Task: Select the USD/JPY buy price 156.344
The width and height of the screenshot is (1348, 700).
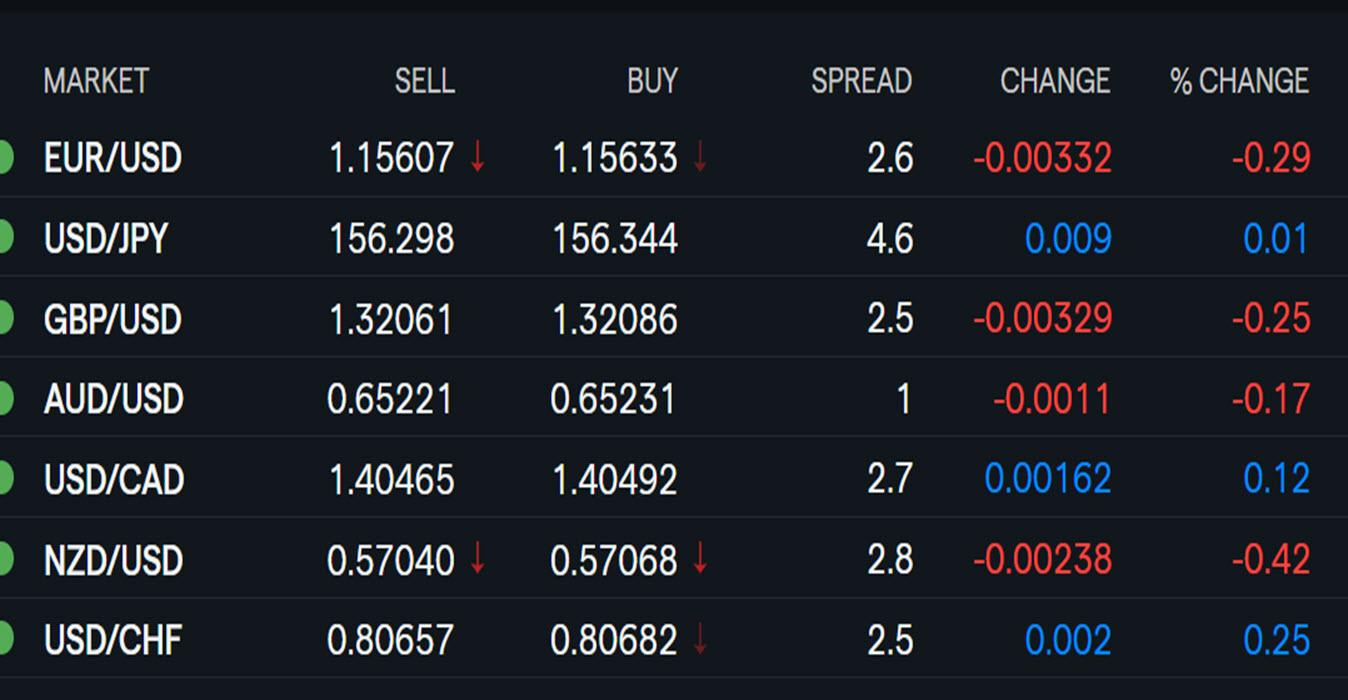Action: pos(615,239)
